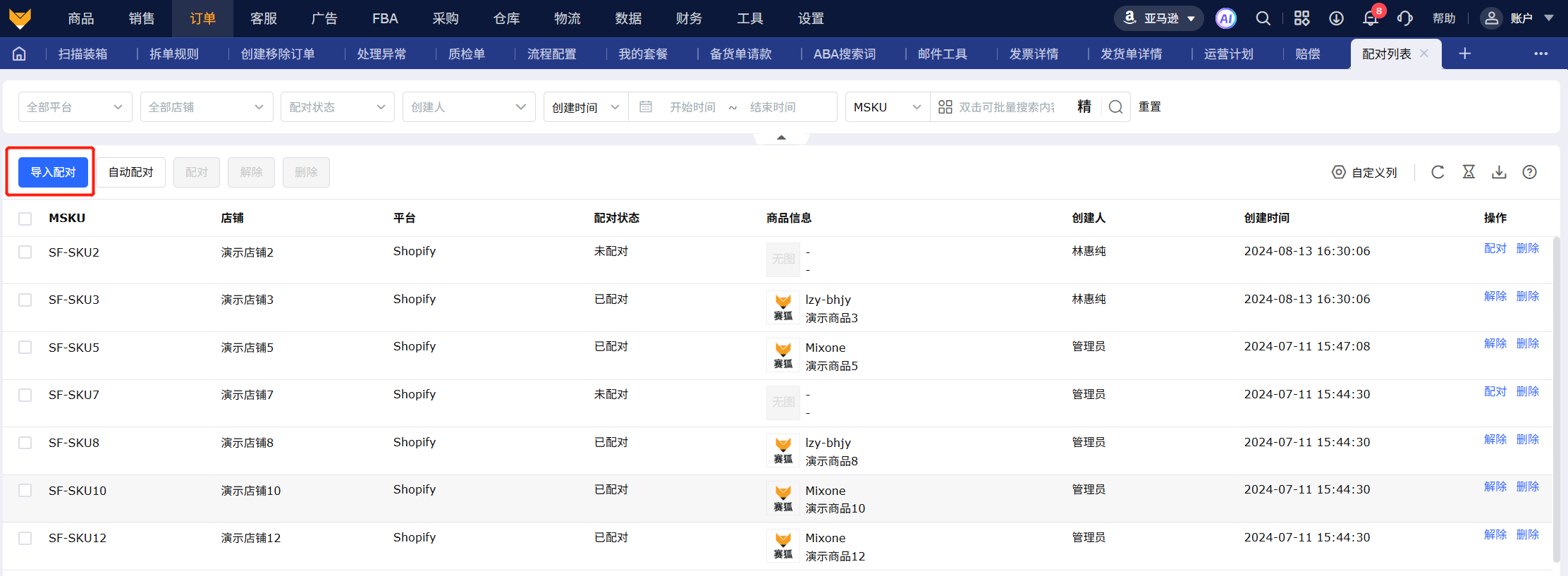Click the 演示商品10 product thumbnail
Viewport: 1568px width, 576px height.
783,498
